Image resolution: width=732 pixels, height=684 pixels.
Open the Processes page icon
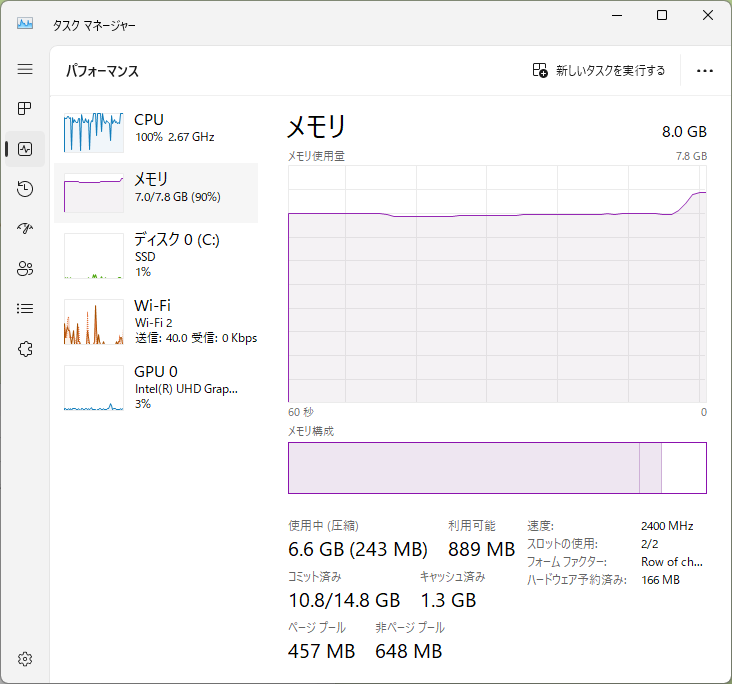coord(25,109)
